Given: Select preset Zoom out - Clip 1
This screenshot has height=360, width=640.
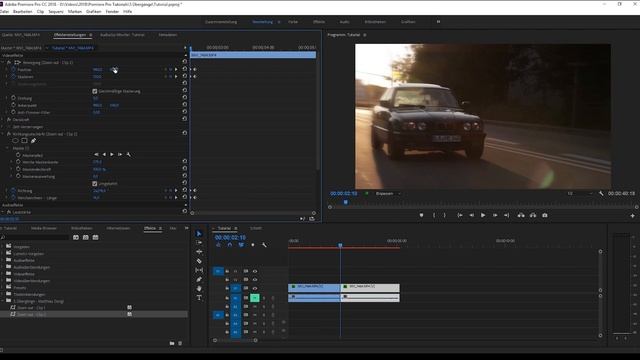Looking at the screenshot, I should (x=31, y=308).
